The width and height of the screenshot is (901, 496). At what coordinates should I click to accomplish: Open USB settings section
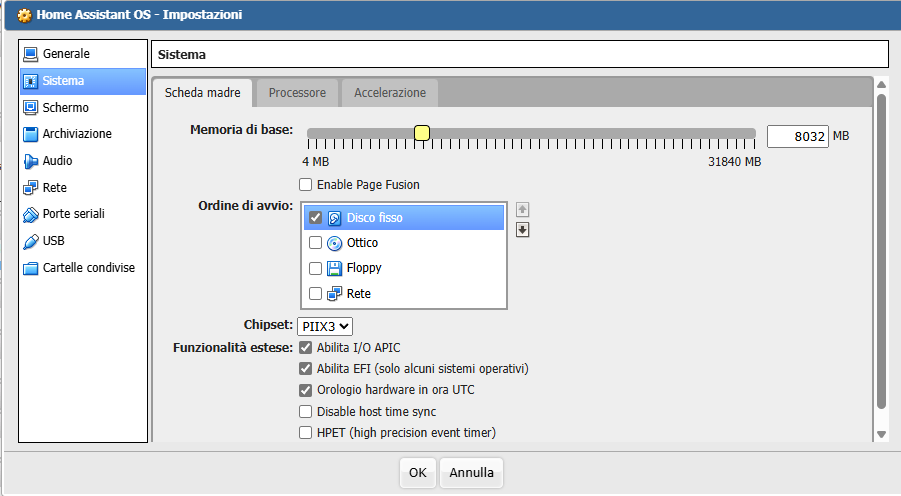(x=83, y=241)
